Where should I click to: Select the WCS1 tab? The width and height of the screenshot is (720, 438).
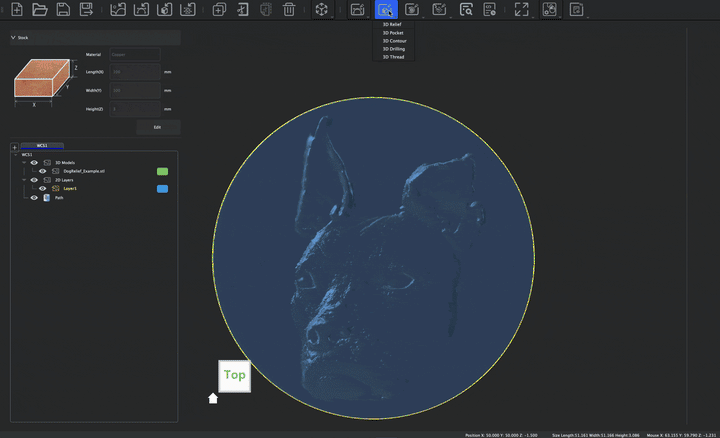point(42,146)
